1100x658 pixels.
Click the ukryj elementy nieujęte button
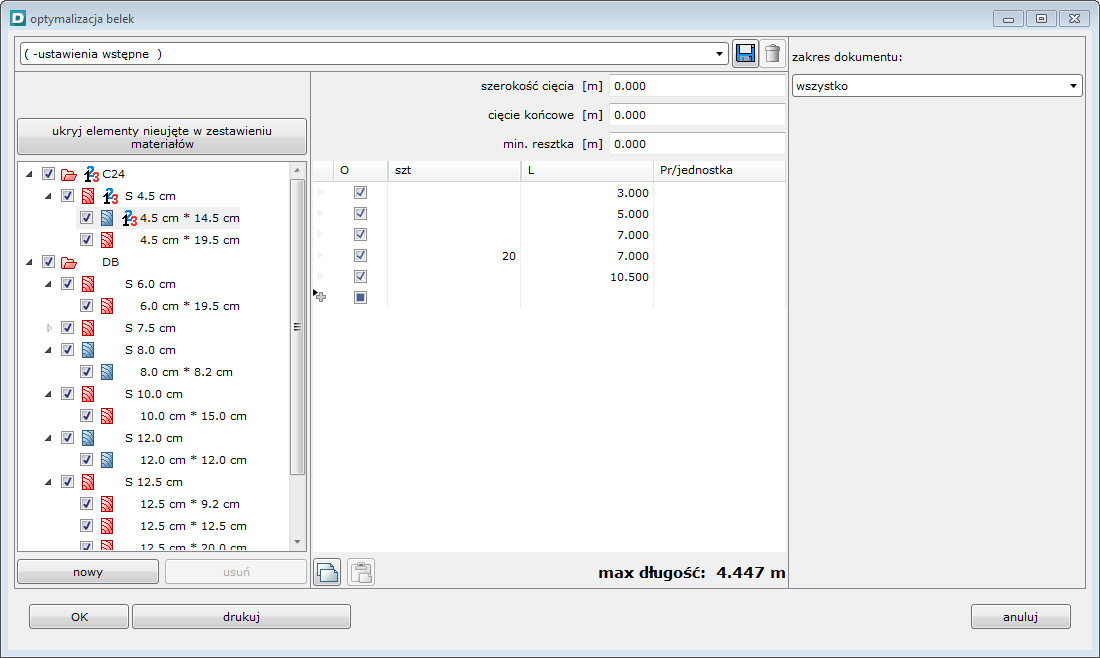161,137
